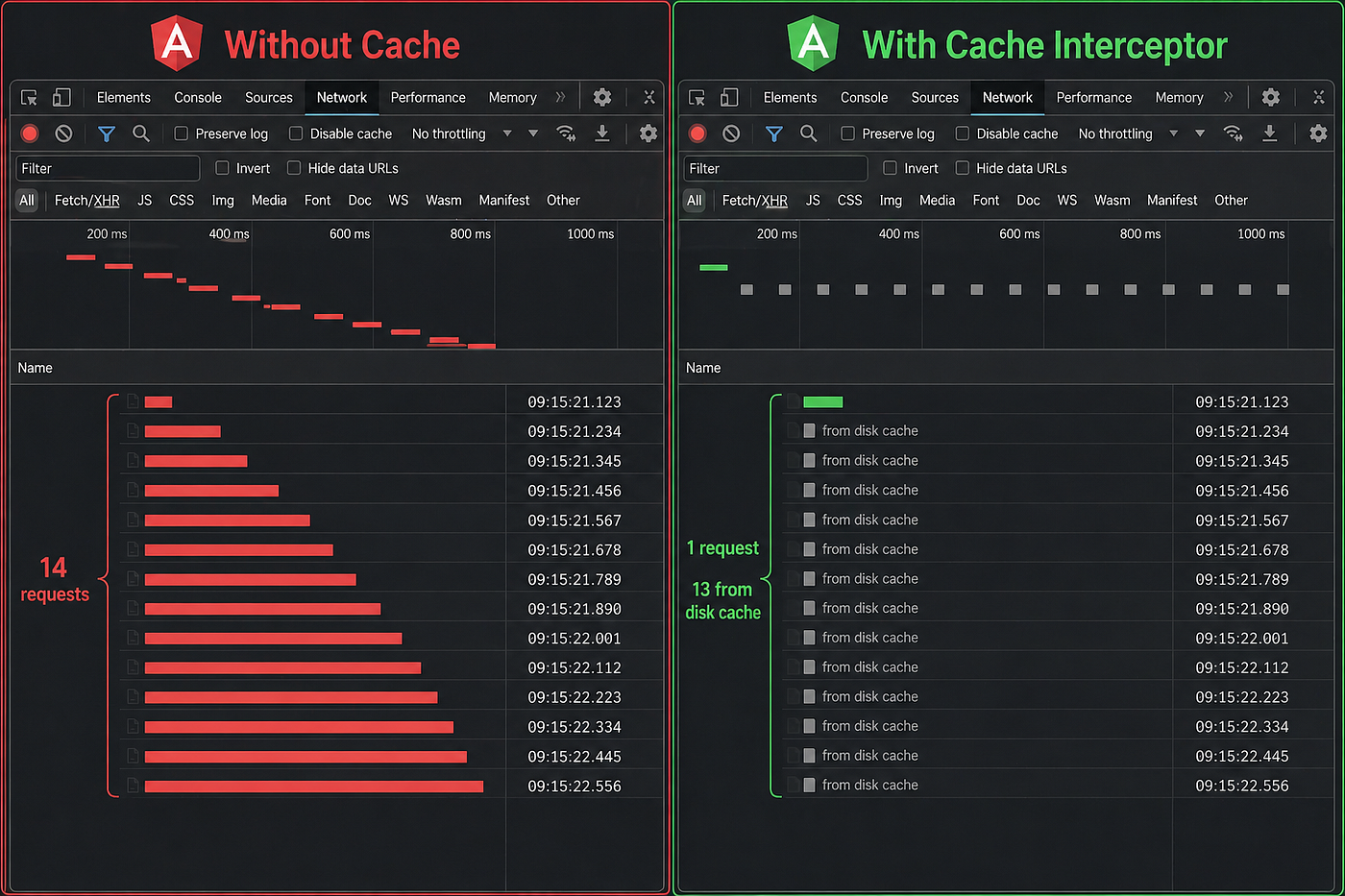Viewport: 1345px width, 896px height.
Task: Click the 400 ms timeline marker, Without Cache panel
Action: 229,233
